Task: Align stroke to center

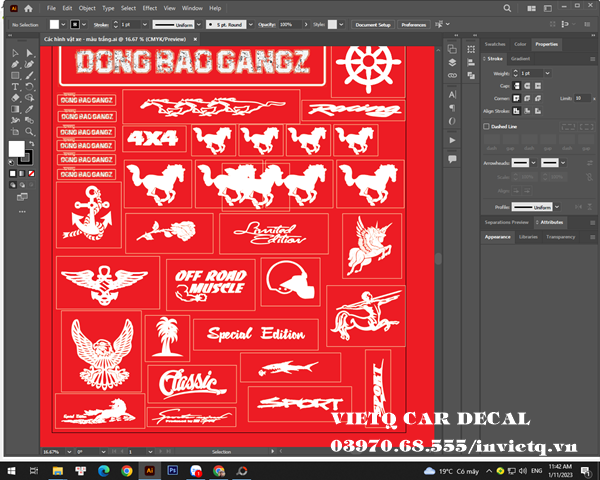Action: click(x=516, y=111)
